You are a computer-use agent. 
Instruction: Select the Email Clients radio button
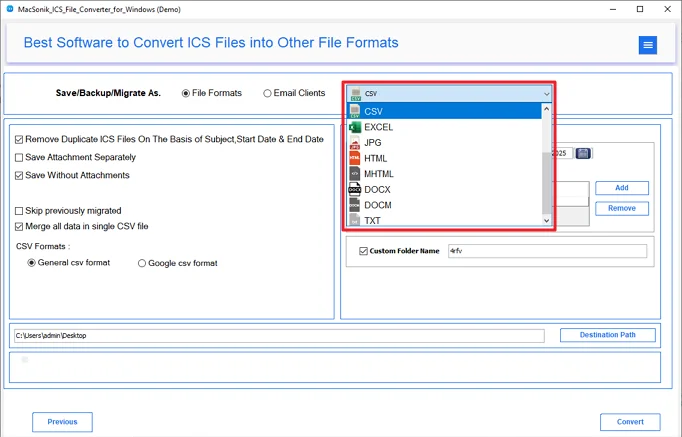point(267,93)
